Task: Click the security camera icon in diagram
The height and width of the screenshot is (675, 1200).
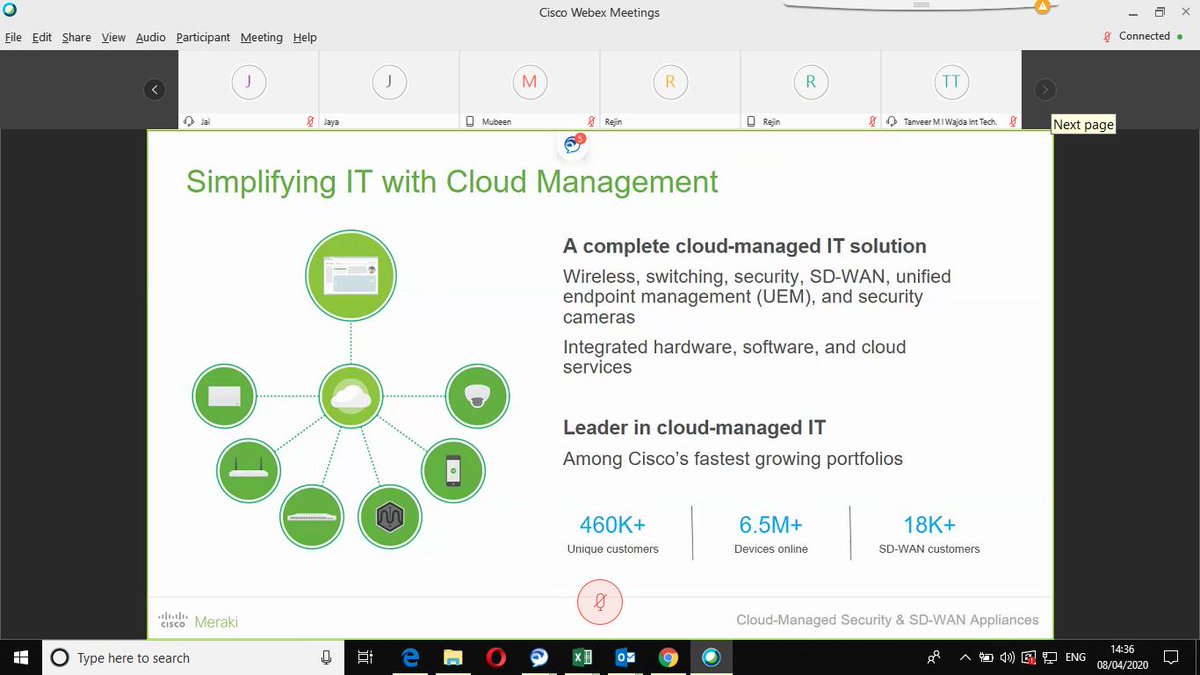Action: click(477, 397)
